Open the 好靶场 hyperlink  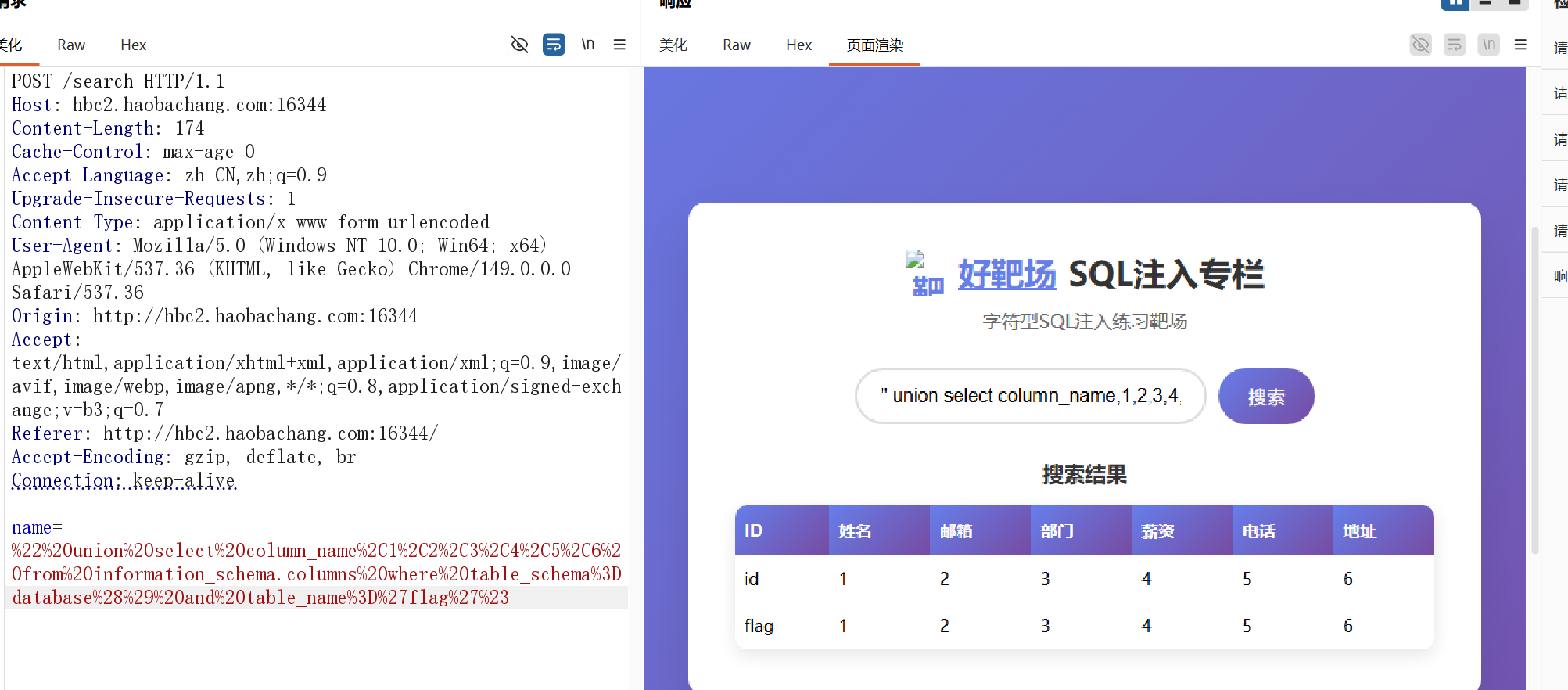click(x=1007, y=275)
